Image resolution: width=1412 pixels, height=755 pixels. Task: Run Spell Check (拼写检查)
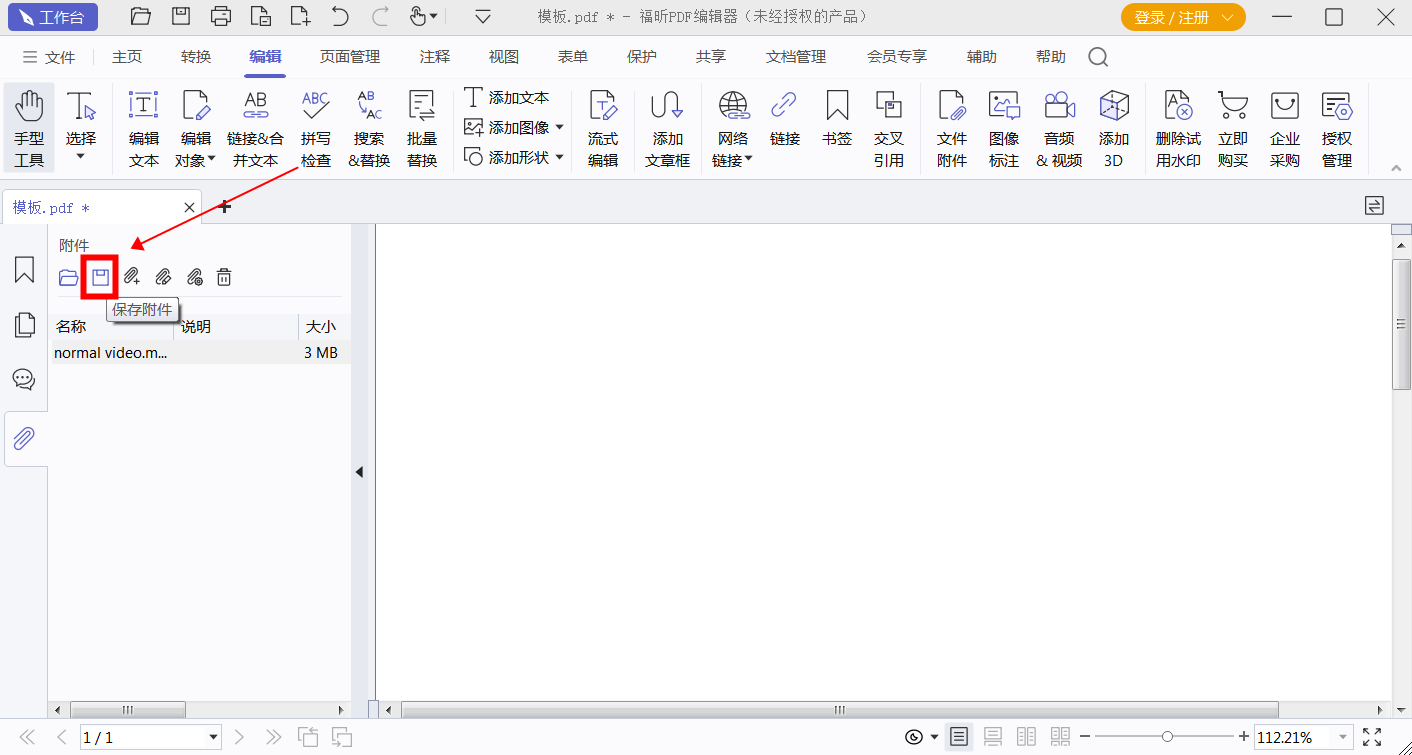point(315,125)
